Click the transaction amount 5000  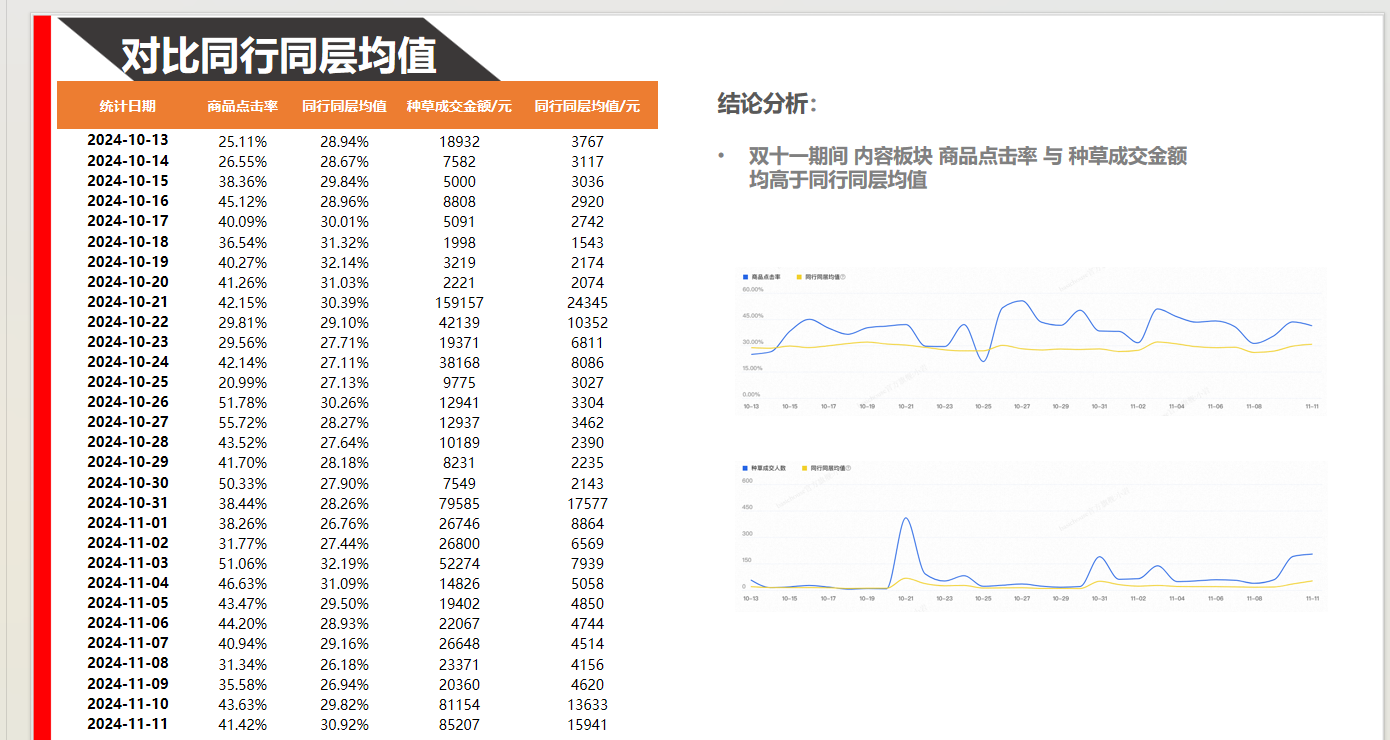[x=459, y=182]
